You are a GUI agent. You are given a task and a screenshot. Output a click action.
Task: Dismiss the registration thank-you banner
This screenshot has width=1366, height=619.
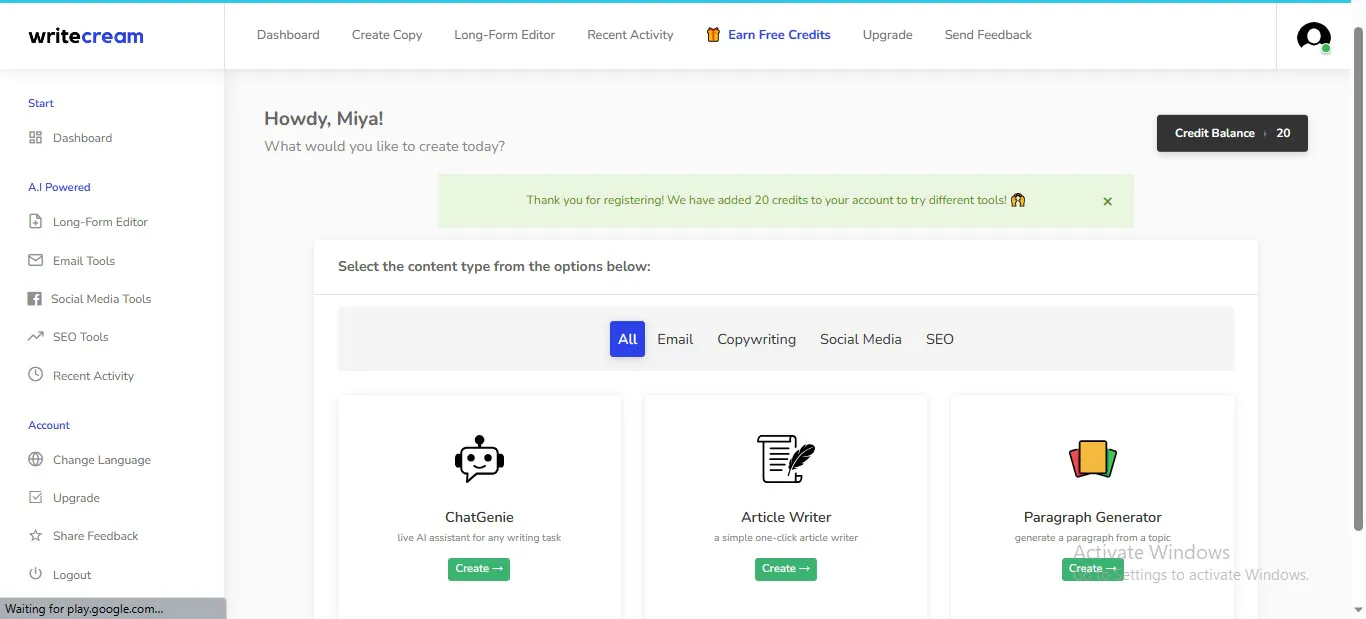1107,201
